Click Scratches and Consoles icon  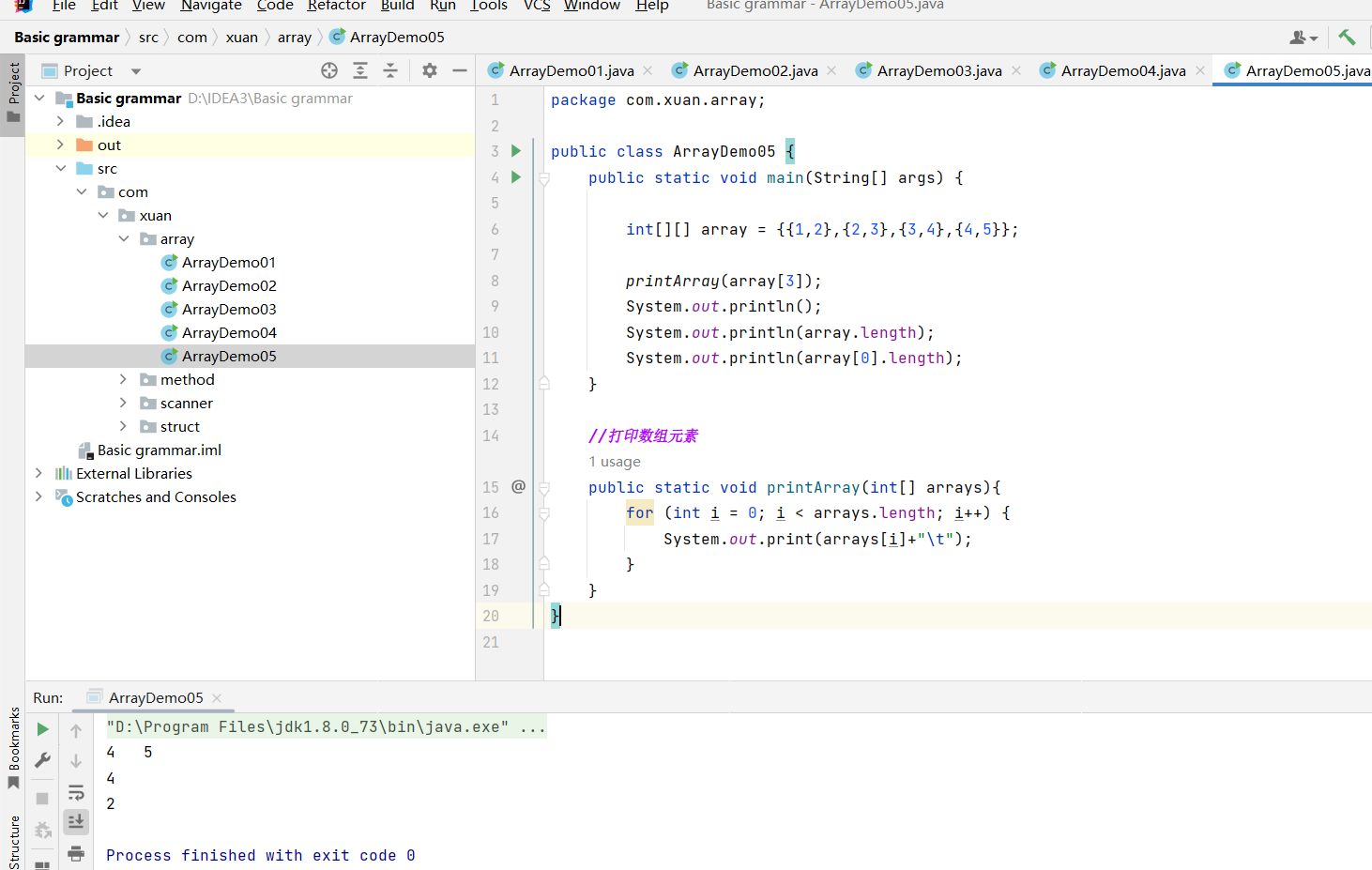[64, 497]
